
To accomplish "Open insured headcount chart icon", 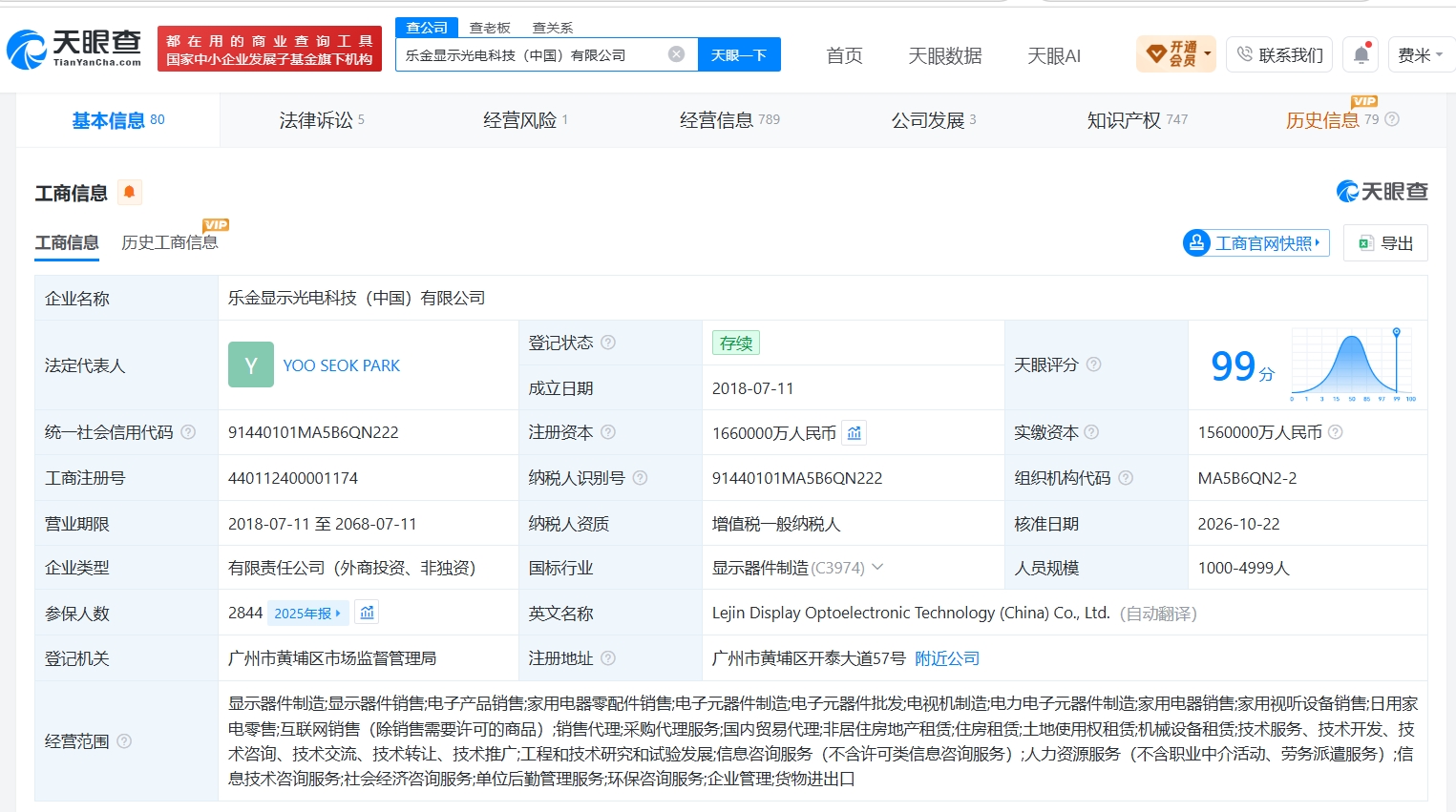I will tap(367, 613).
